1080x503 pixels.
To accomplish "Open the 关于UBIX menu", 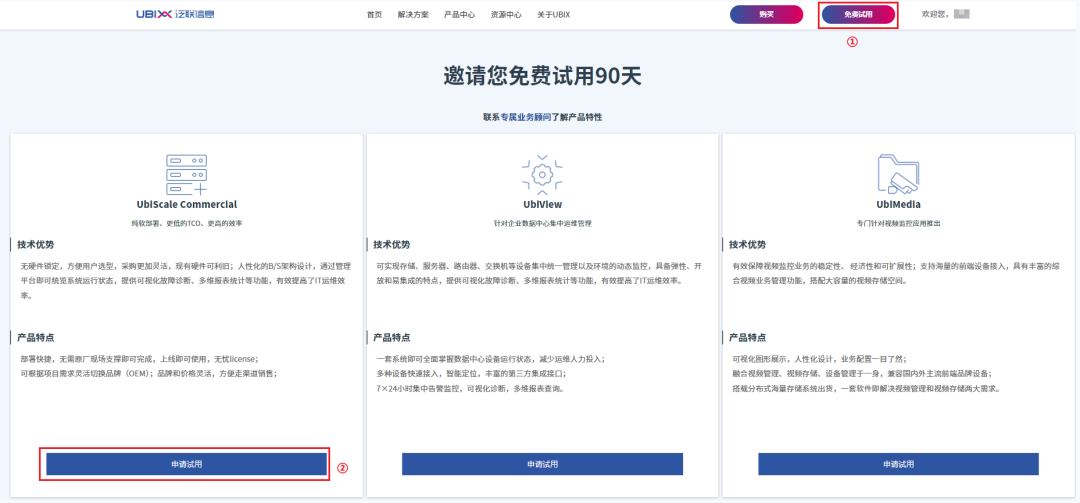I will point(554,14).
